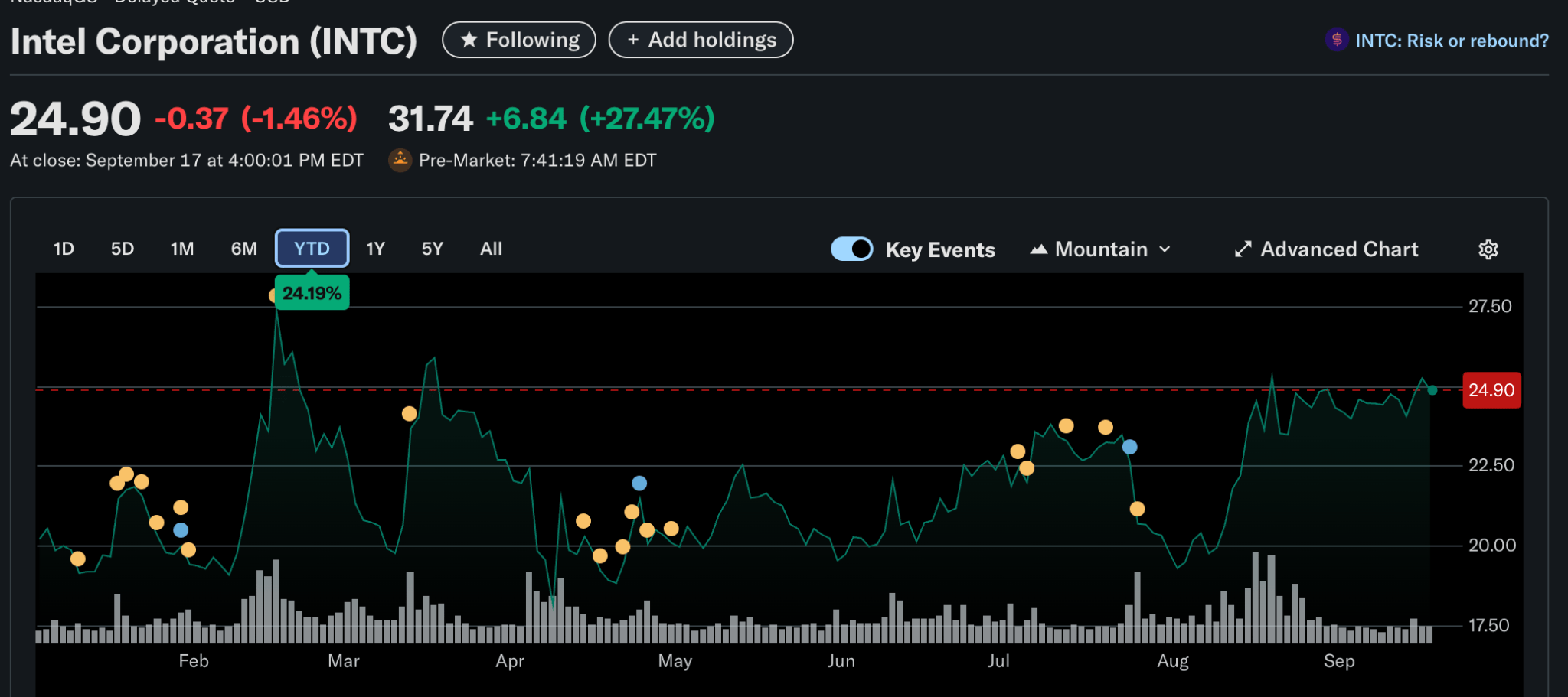This screenshot has height=697, width=1568.
Task: Switch to the 5Y time range
Action: (x=432, y=249)
